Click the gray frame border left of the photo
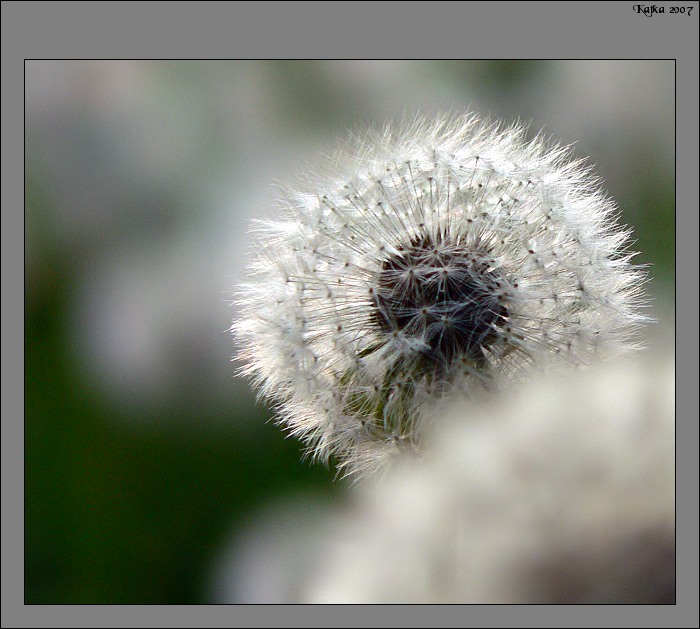The width and height of the screenshot is (700, 629). [12, 330]
